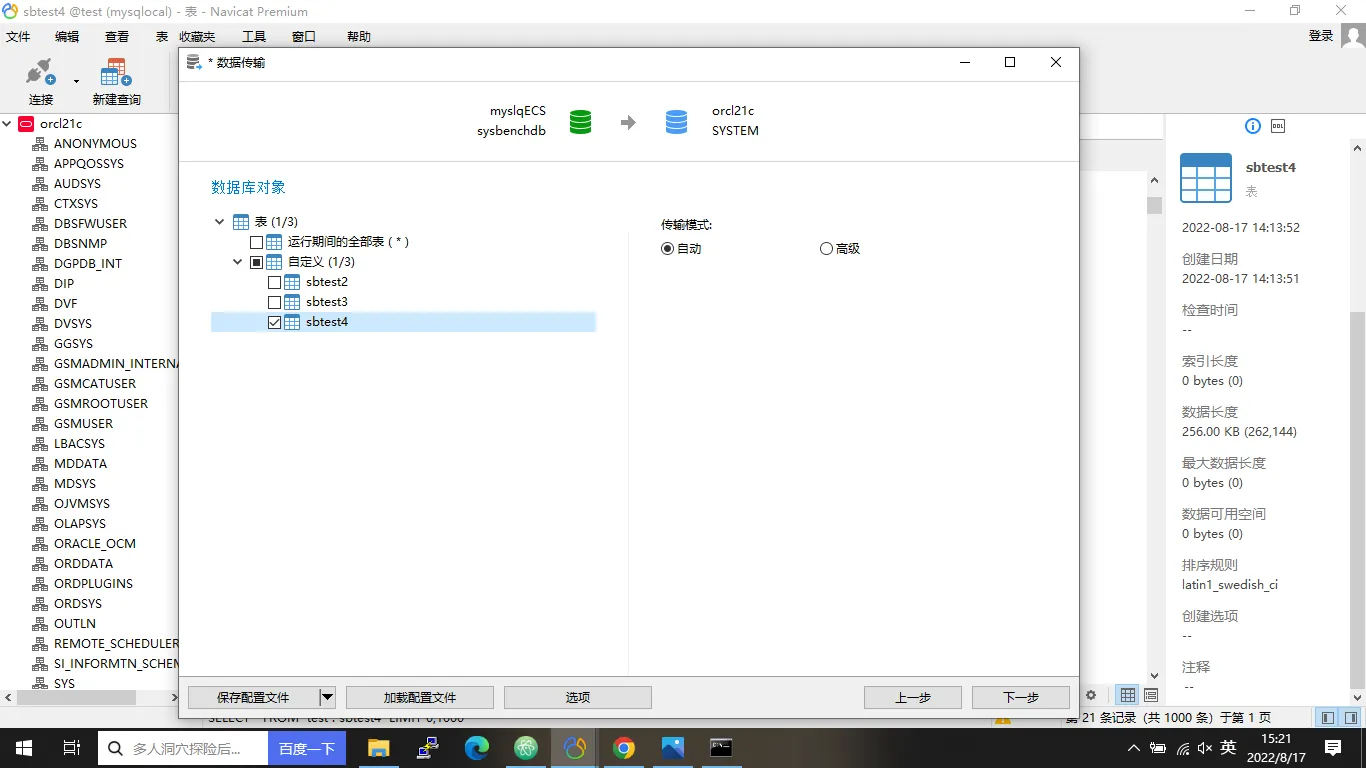Click the user avatar icon beside 登录
Screen dimensions: 1366x768
1353,36
